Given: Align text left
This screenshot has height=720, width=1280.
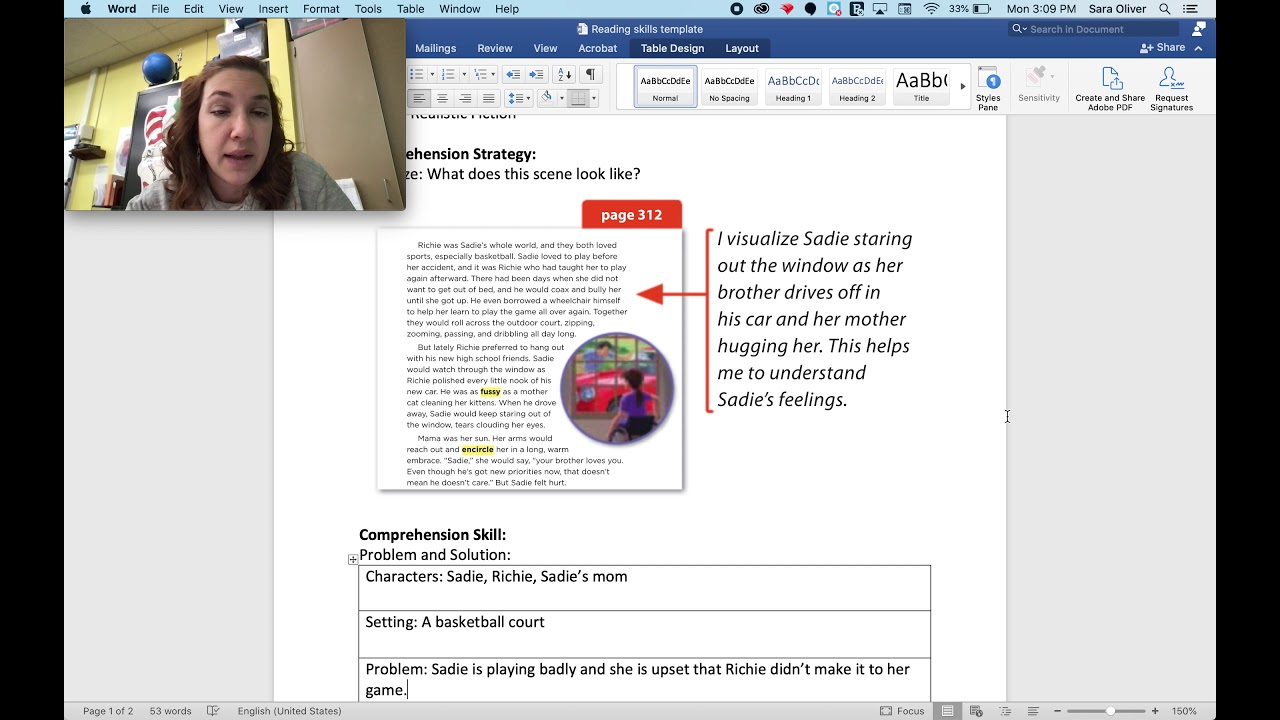Looking at the screenshot, I should pyautogui.click(x=419, y=98).
